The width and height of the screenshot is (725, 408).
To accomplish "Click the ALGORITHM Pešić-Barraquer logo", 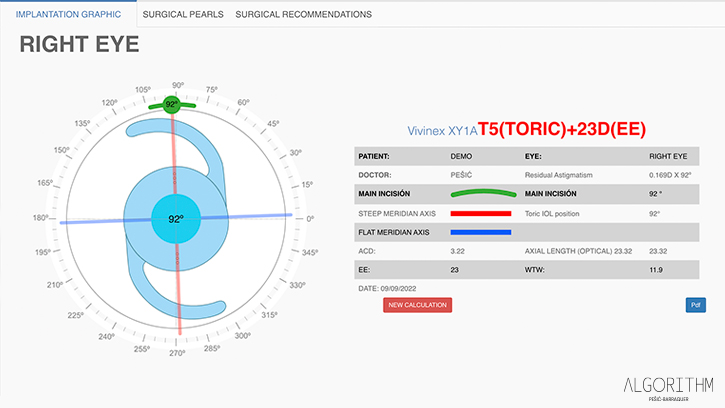I will pyautogui.click(x=668, y=388).
